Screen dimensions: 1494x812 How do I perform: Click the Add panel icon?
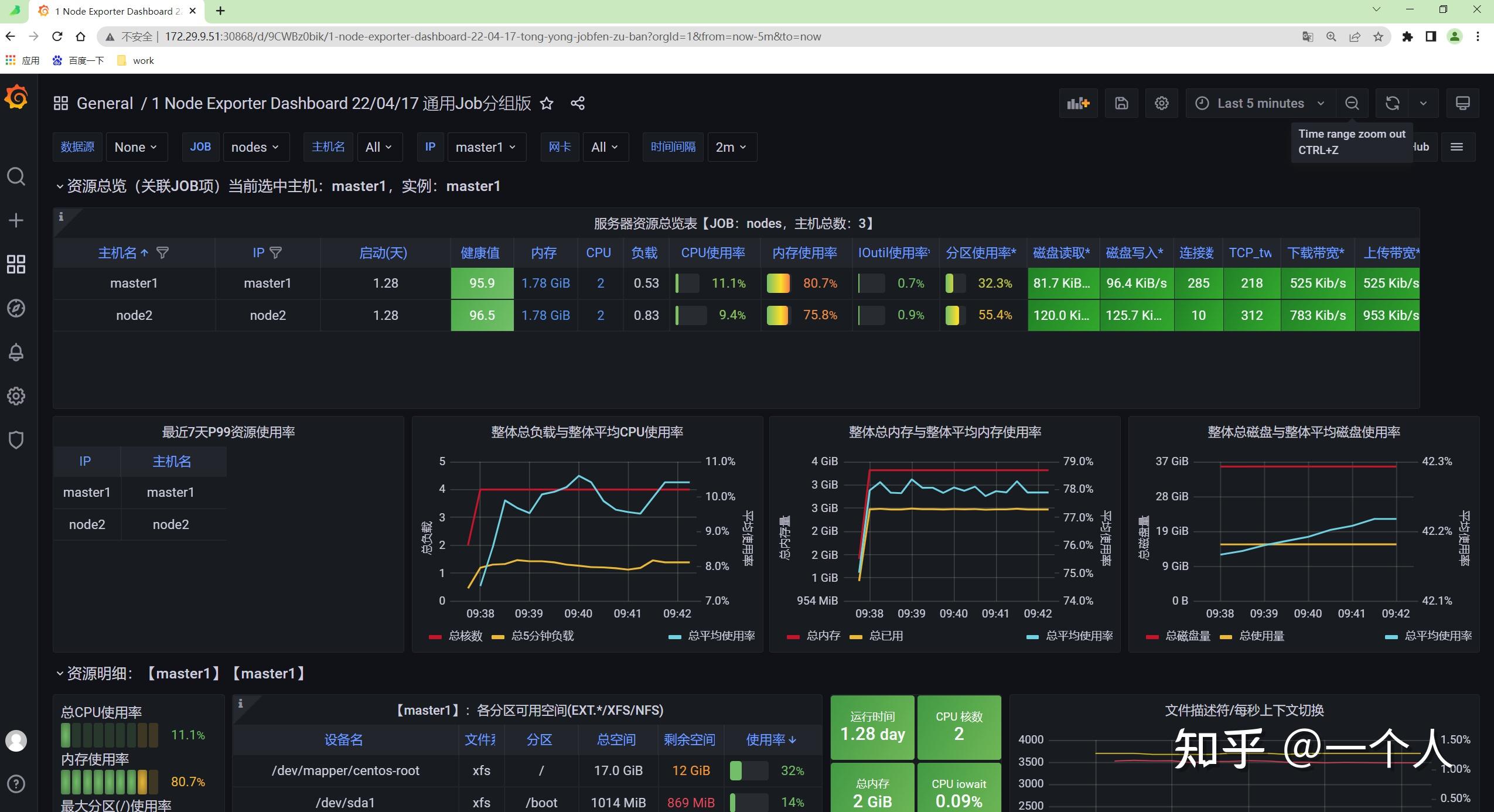click(x=1078, y=103)
